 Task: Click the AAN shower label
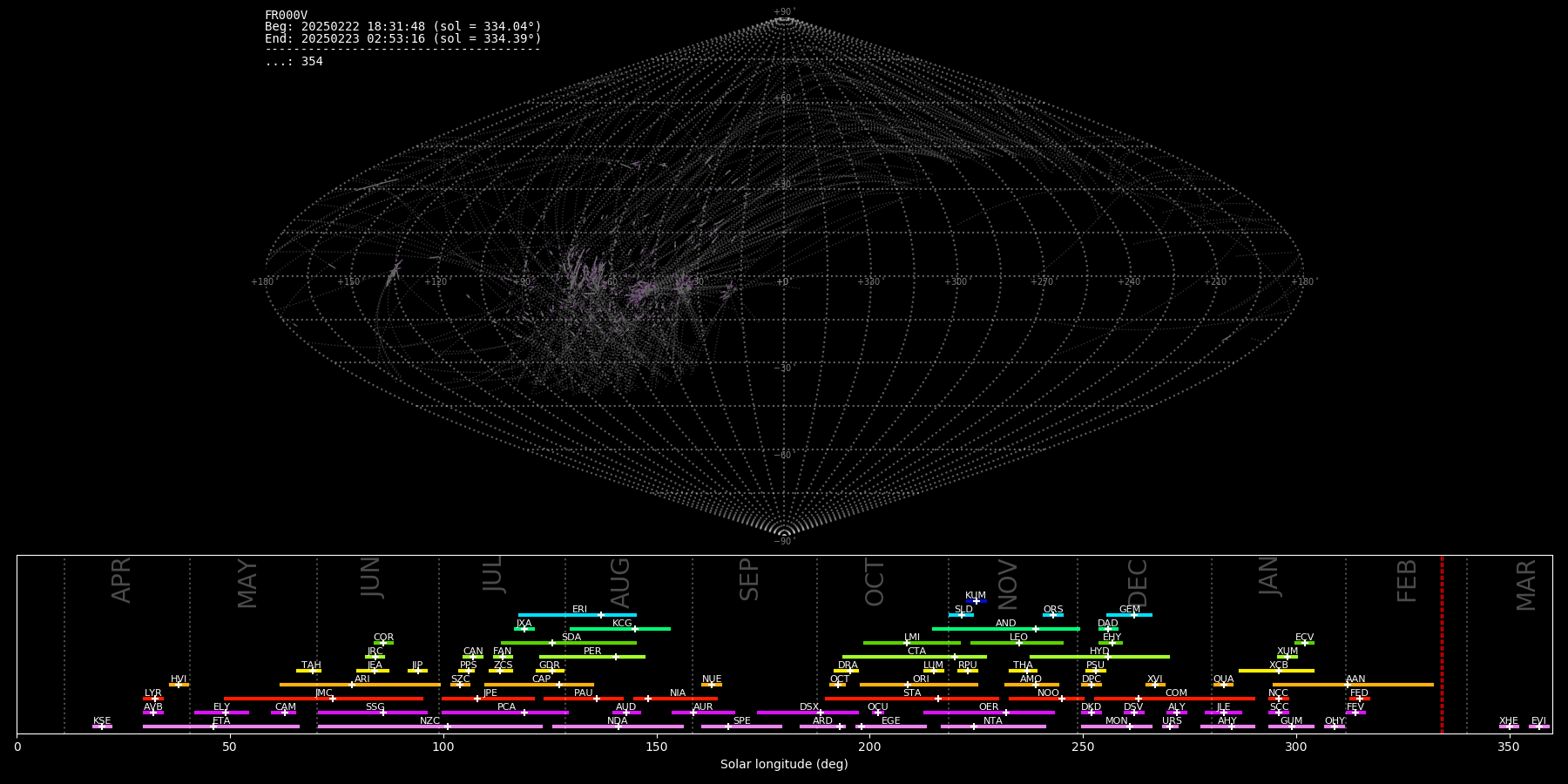pyautogui.click(x=1355, y=679)
